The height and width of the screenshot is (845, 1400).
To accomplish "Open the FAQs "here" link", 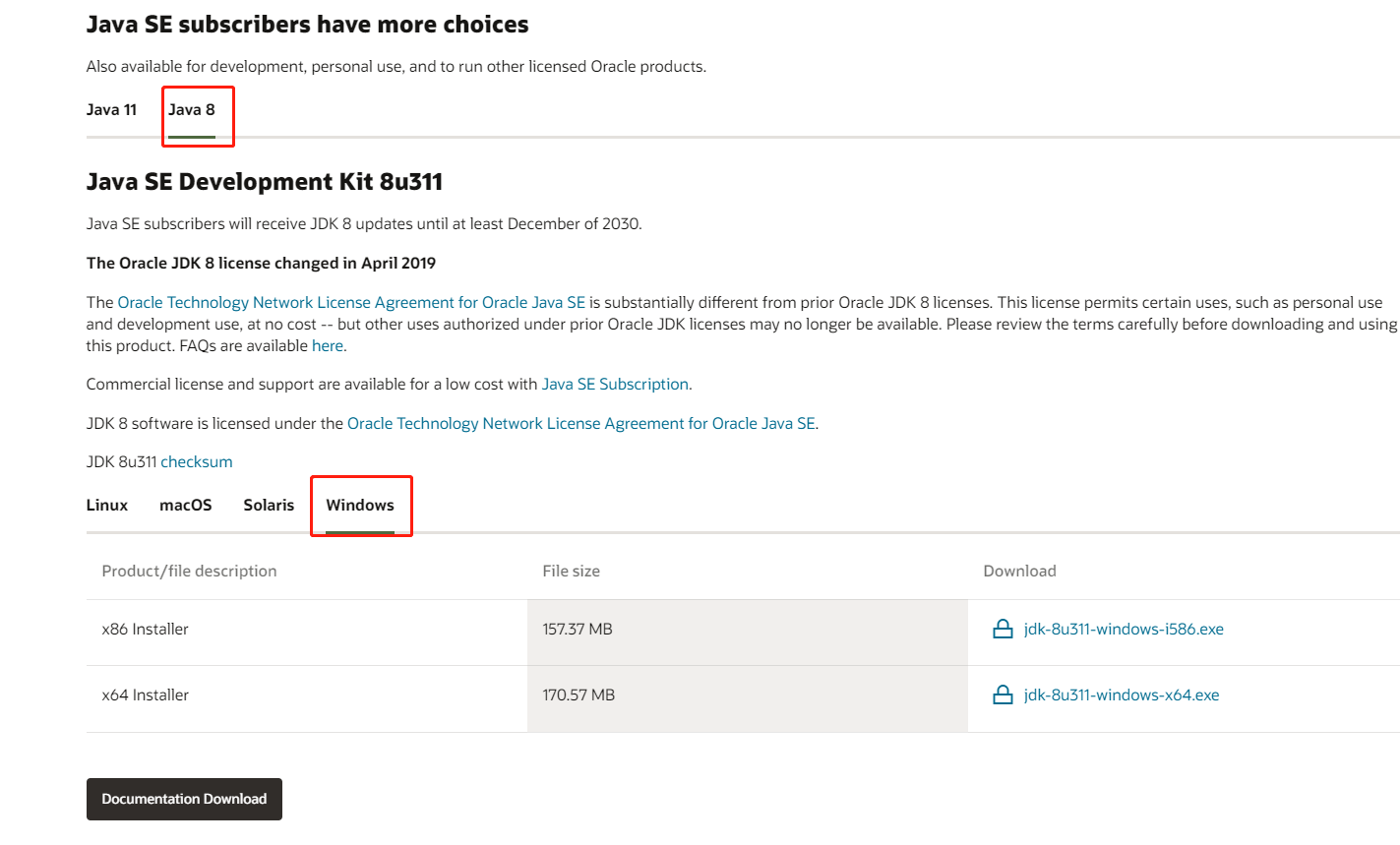I will tap(328, 346).
